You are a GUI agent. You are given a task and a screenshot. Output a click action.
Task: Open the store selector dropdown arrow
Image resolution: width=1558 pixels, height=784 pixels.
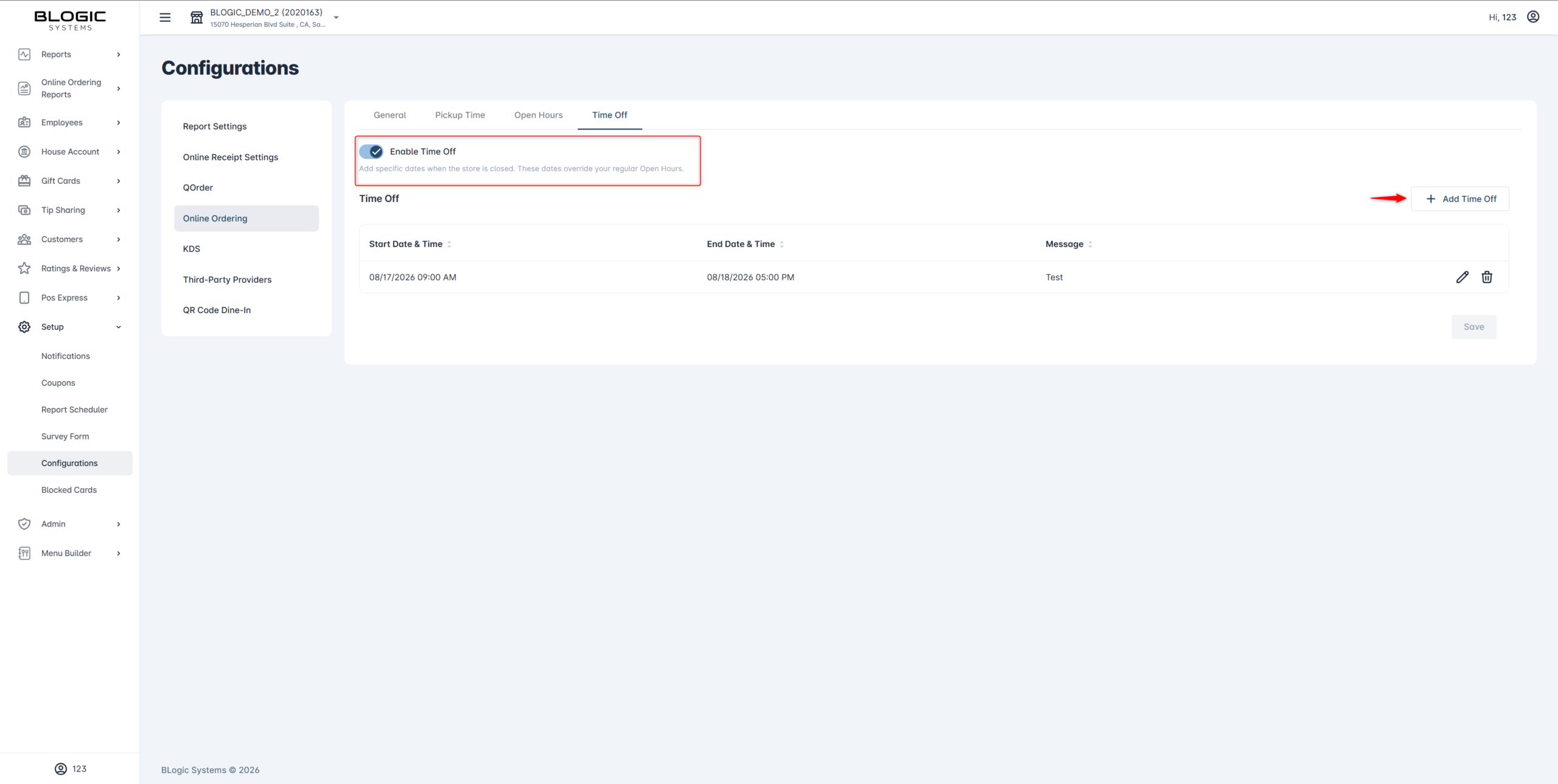pos(336,18)
